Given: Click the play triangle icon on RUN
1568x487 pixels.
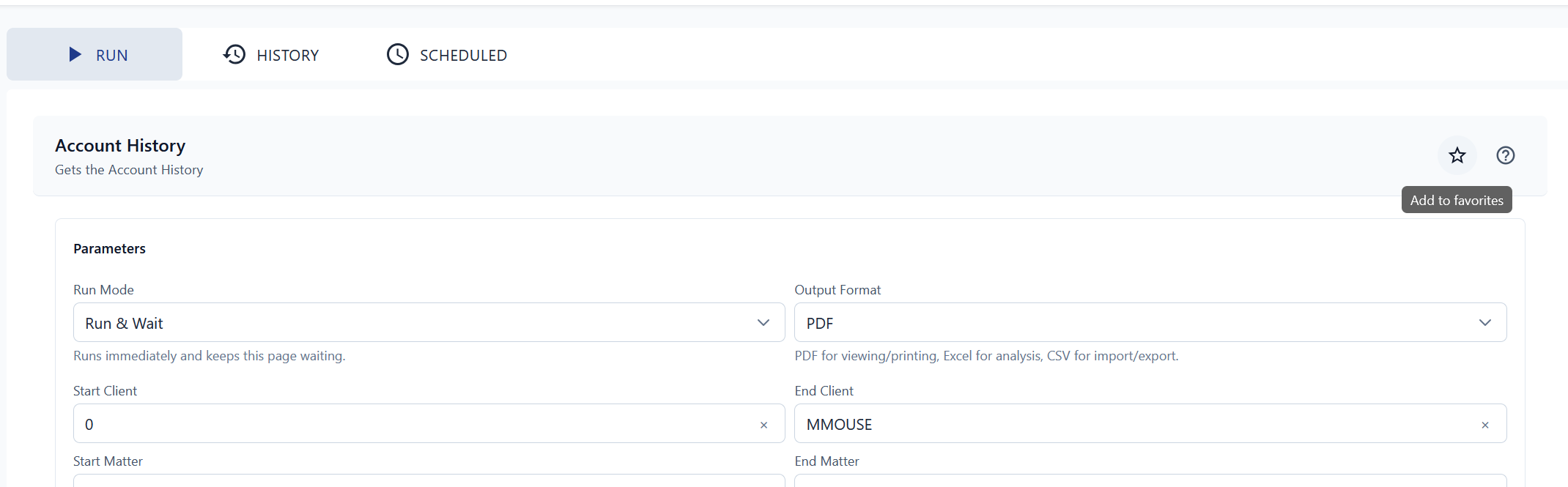Looking at the screenshot, I should coord(75,54).
